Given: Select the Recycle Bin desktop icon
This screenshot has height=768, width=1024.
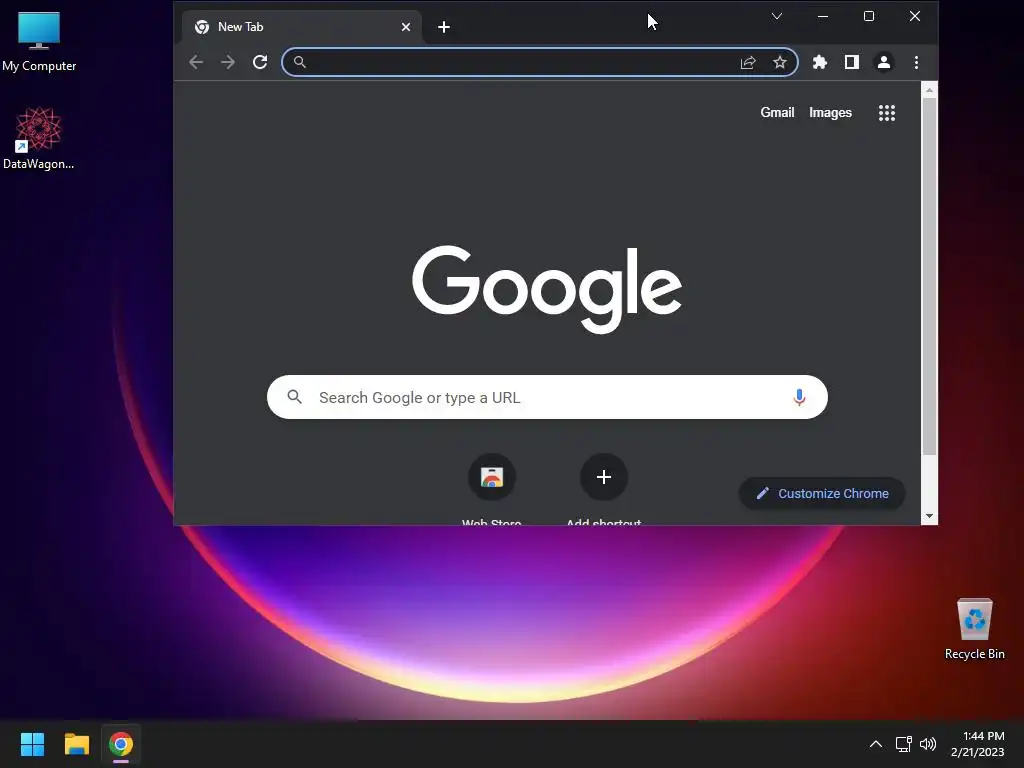Looking at the screenshot, I should coord(974,629).
